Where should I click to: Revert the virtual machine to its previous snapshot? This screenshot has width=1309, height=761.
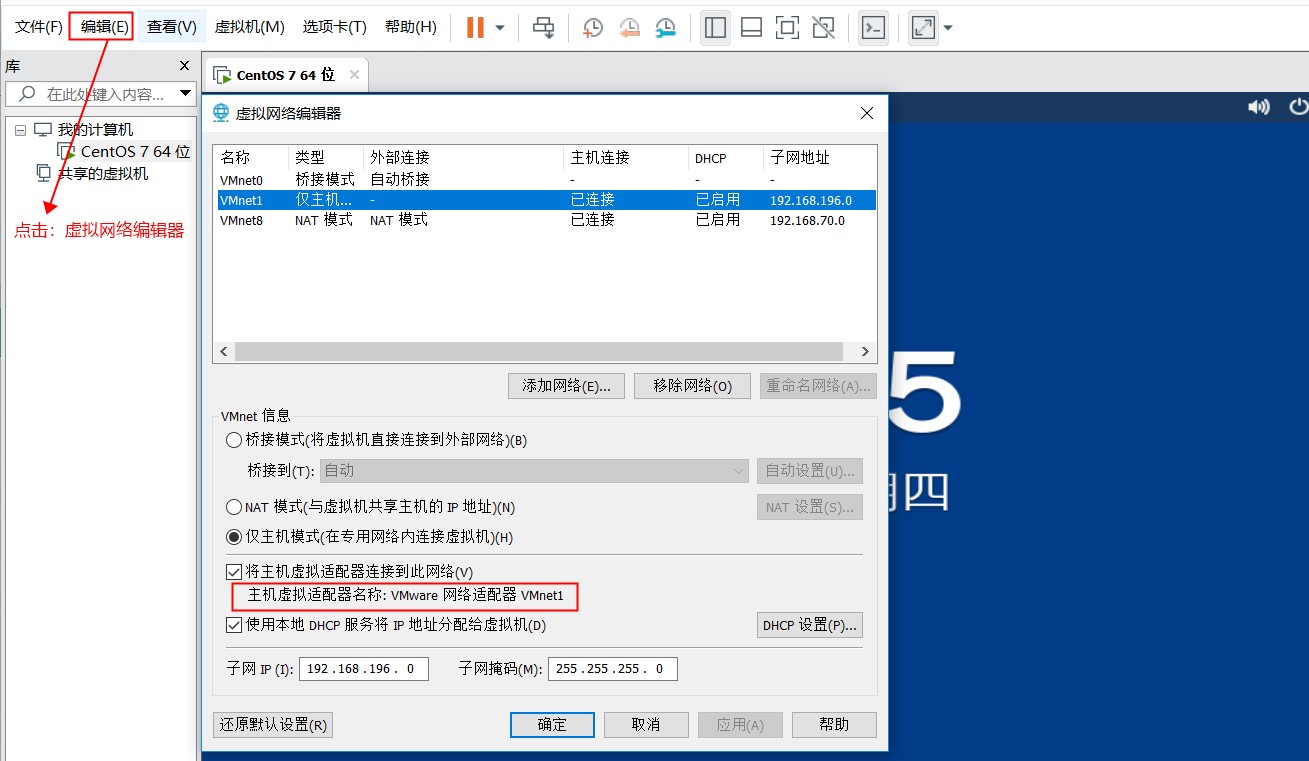point(629,28)
